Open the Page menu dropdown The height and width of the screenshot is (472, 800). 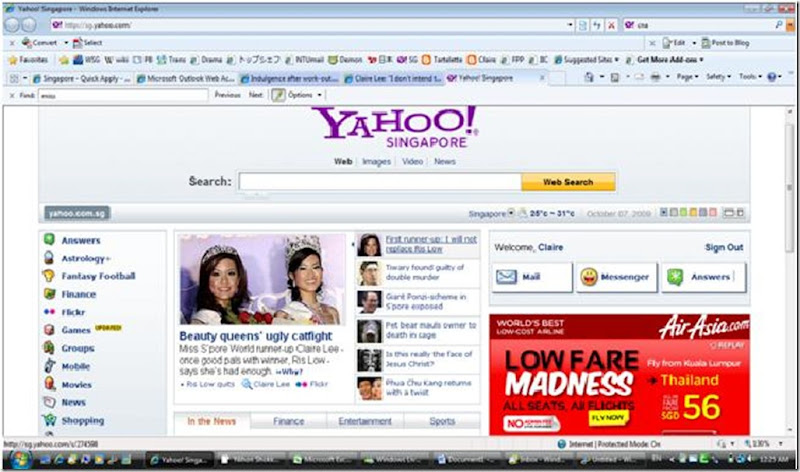tap(687, 77)
